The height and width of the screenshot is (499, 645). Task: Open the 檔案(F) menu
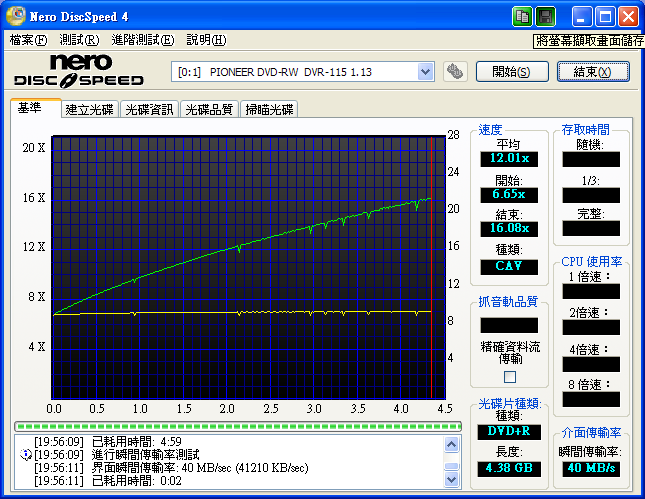pos(28,40)
